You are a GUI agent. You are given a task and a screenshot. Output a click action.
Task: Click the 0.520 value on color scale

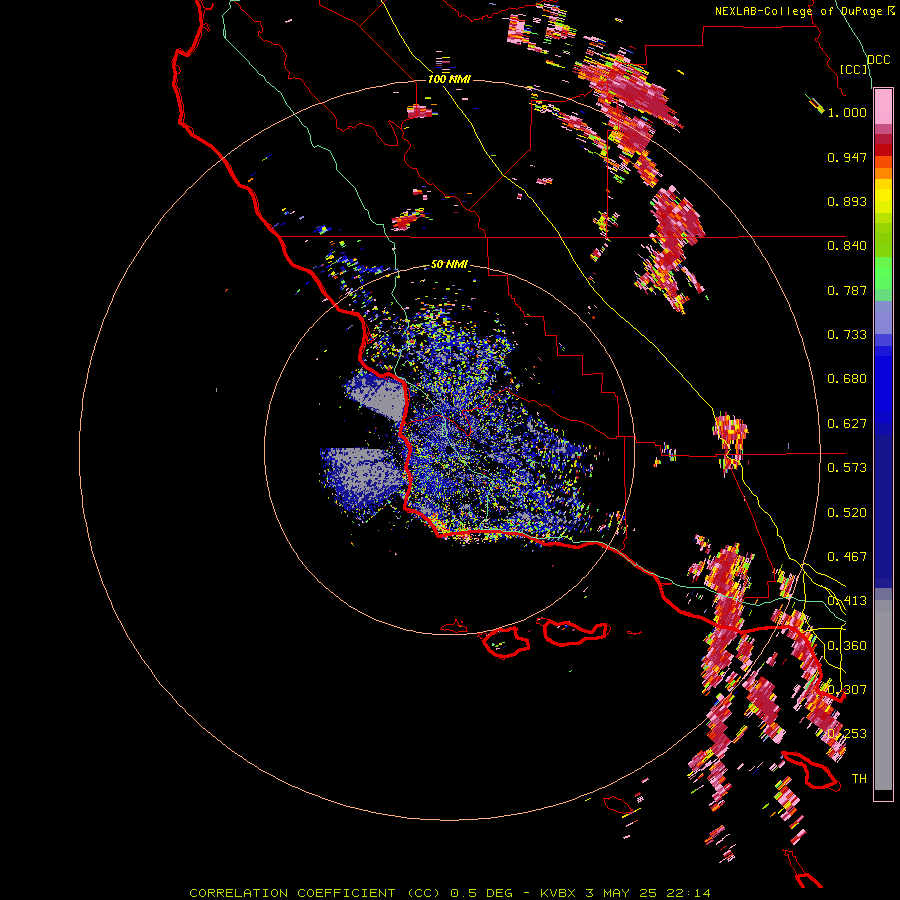(847, 513)
